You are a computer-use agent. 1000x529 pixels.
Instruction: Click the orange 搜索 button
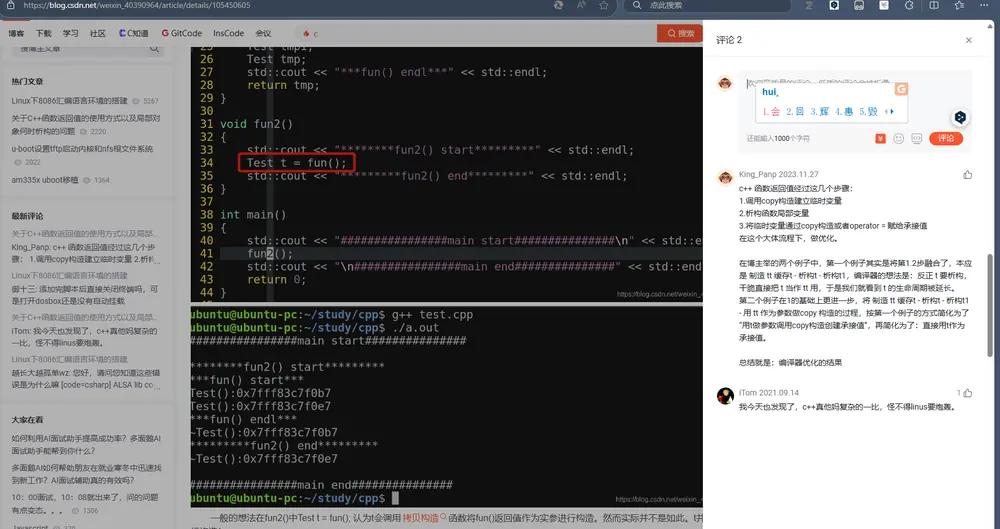pyautogui.click(x=680, y=33)
